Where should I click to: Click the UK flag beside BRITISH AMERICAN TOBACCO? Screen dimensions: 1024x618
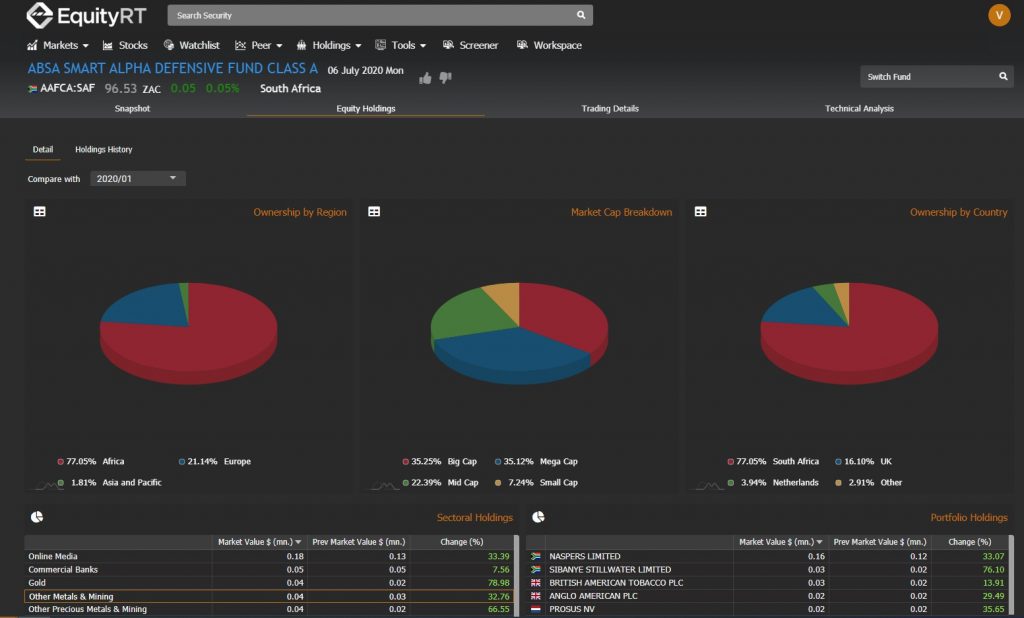point(536,583)
